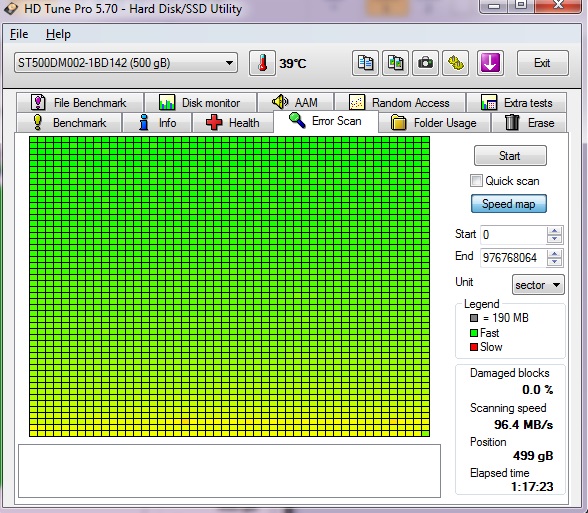Click the purple down arrow icon
The image size is (588, 513).
tap(490, 63)
